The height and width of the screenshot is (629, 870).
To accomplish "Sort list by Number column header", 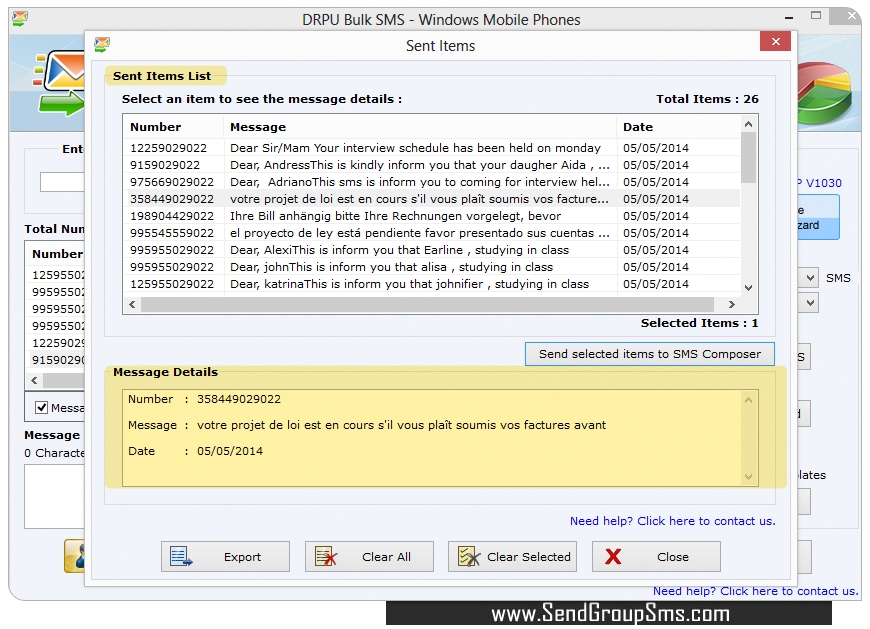I will tap(173, 127).
